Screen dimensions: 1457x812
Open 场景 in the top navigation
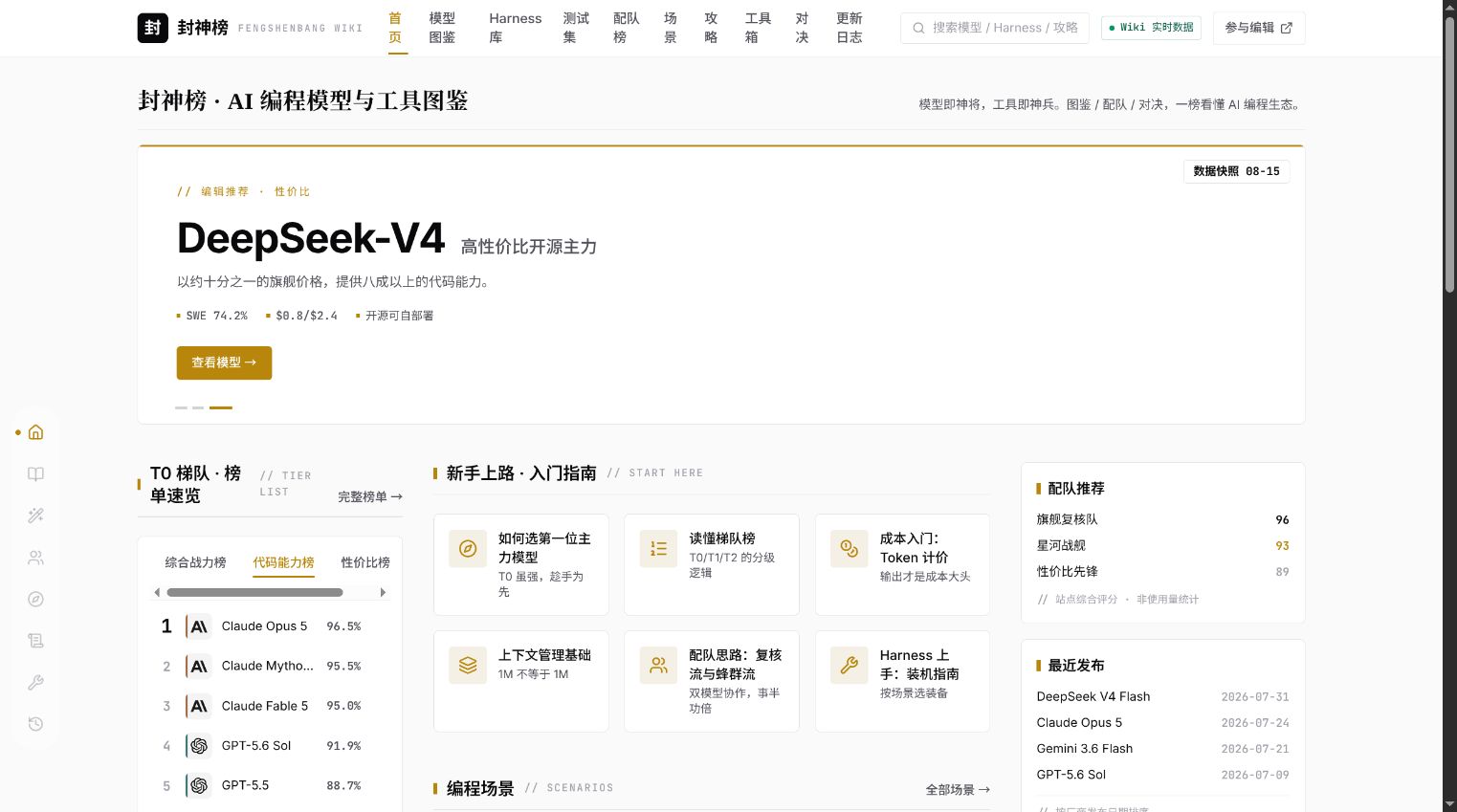(x=671, y=28)
